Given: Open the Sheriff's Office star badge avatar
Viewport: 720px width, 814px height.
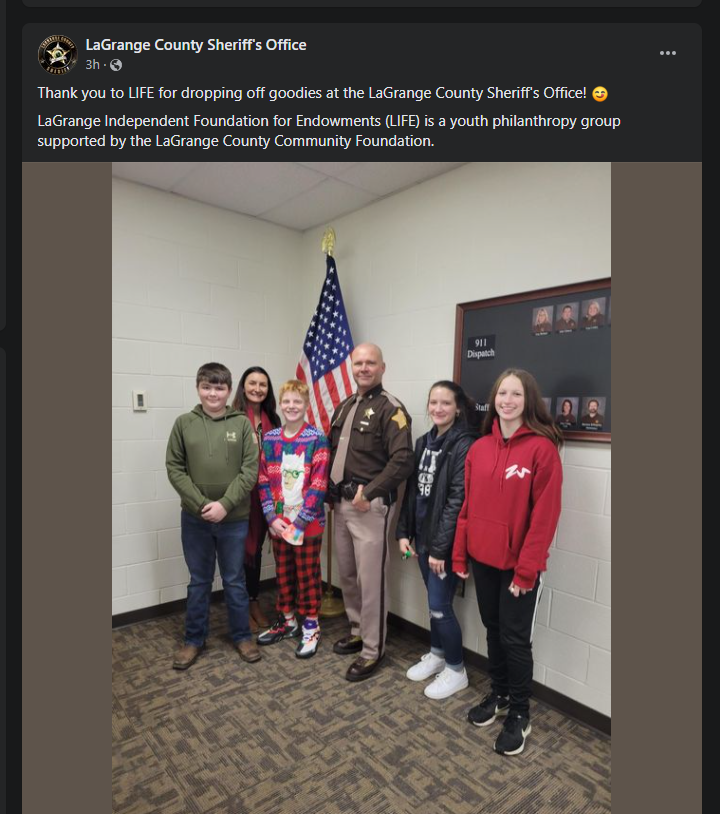Looking at the screenshot, I should [x=58, y=55].
